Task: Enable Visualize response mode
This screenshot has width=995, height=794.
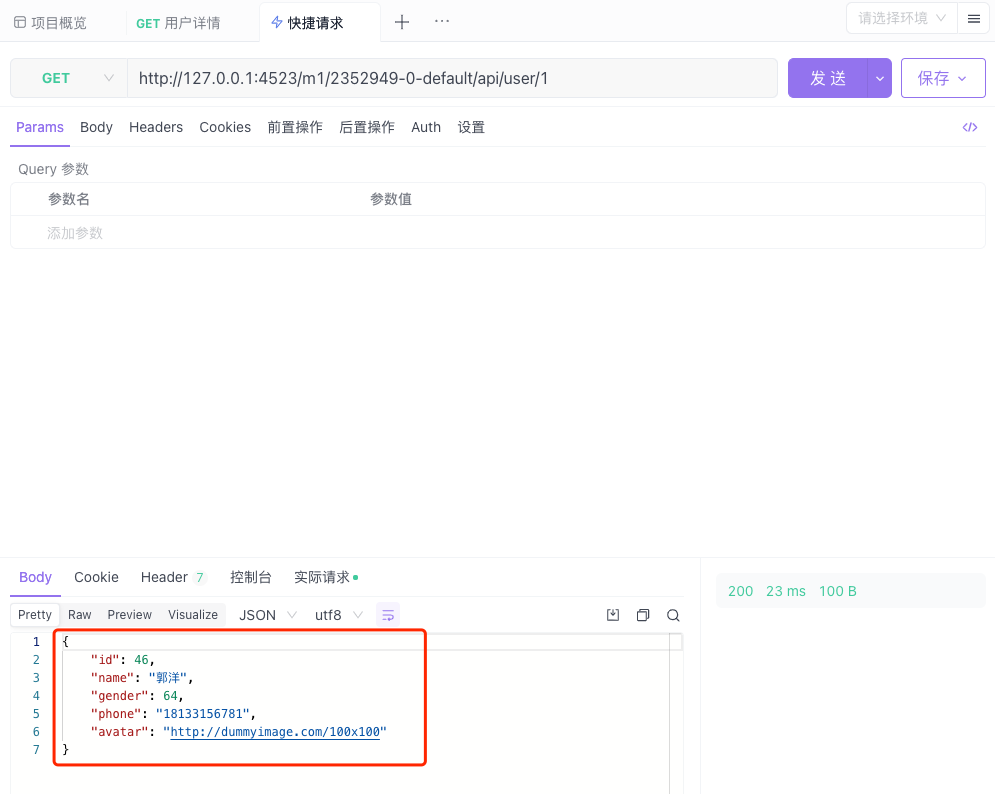Action: (192, 614)
